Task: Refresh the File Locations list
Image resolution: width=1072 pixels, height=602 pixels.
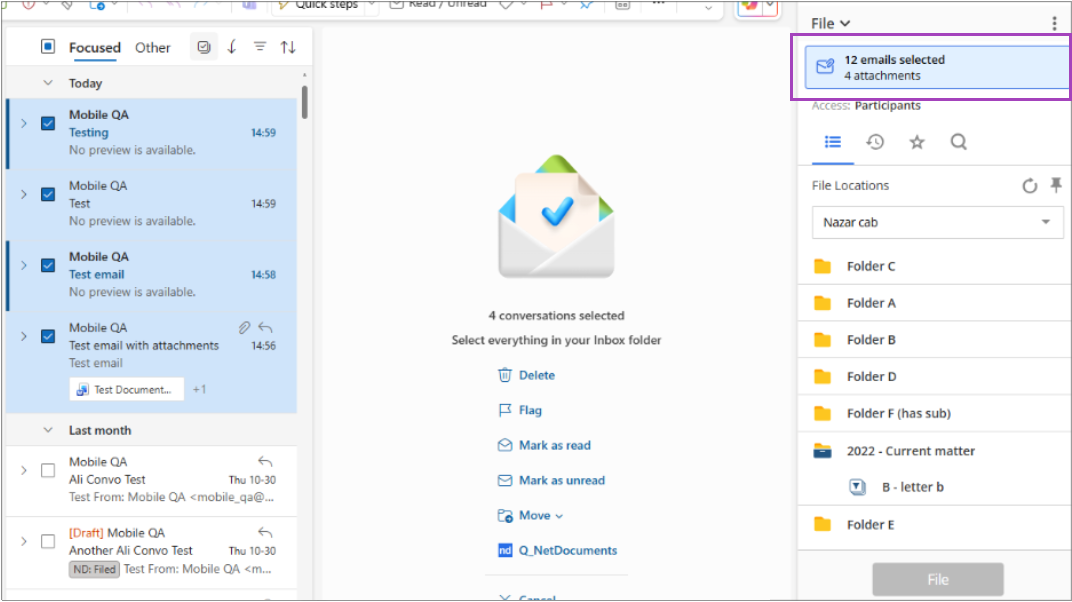Action: point(1030,186)
